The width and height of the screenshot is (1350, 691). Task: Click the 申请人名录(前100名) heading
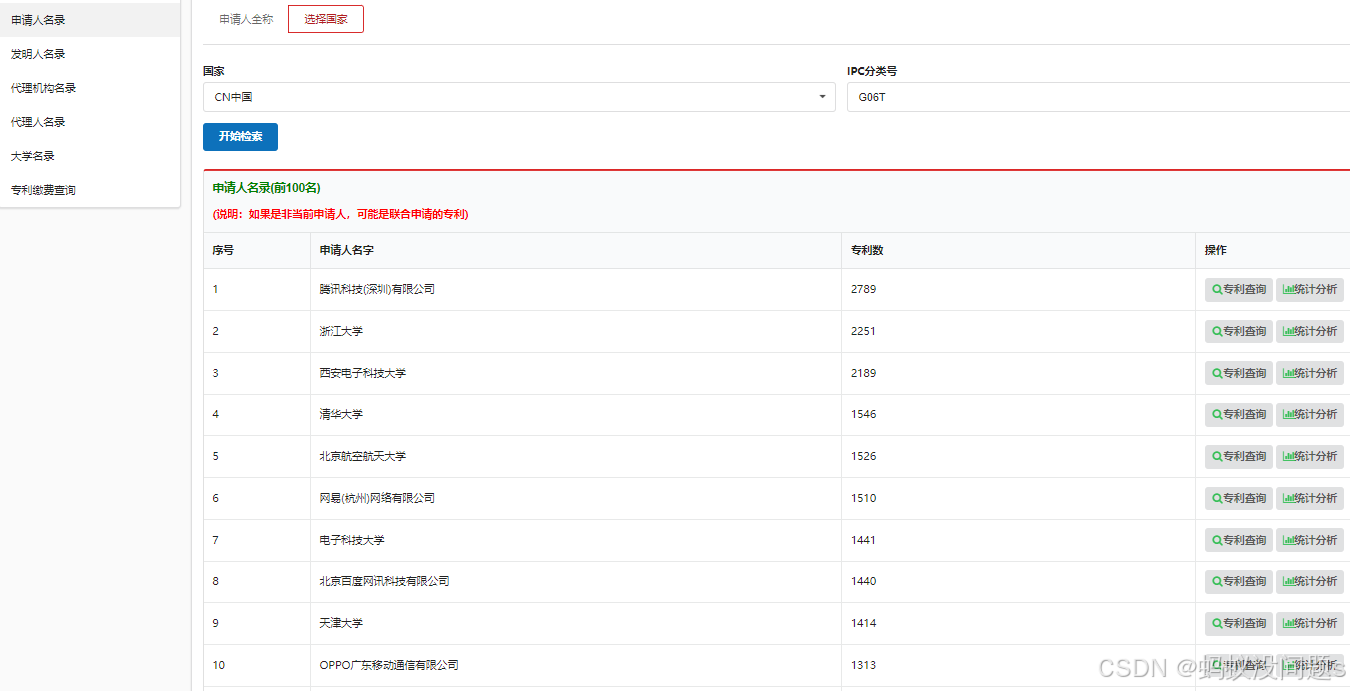pyautogui.click(x=266, y=188)
